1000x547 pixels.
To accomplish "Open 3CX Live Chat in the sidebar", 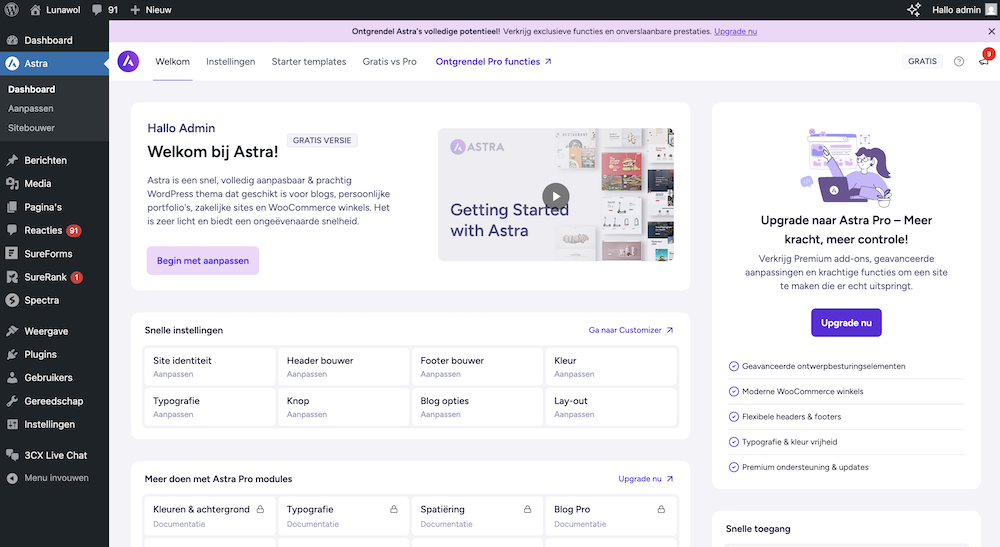I will [x=54, y=455].
